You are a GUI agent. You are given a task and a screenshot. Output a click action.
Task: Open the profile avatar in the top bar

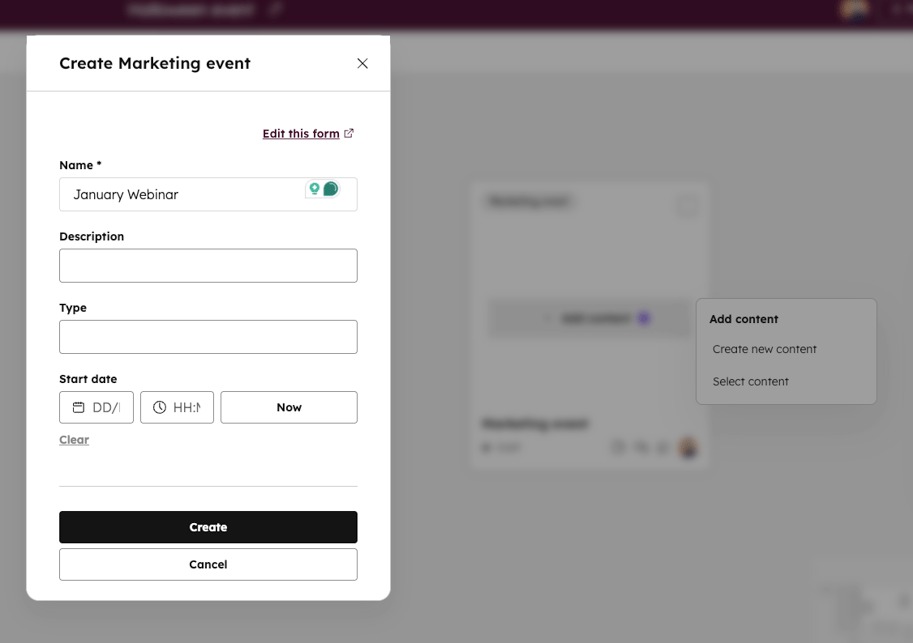tap(854, 10)
